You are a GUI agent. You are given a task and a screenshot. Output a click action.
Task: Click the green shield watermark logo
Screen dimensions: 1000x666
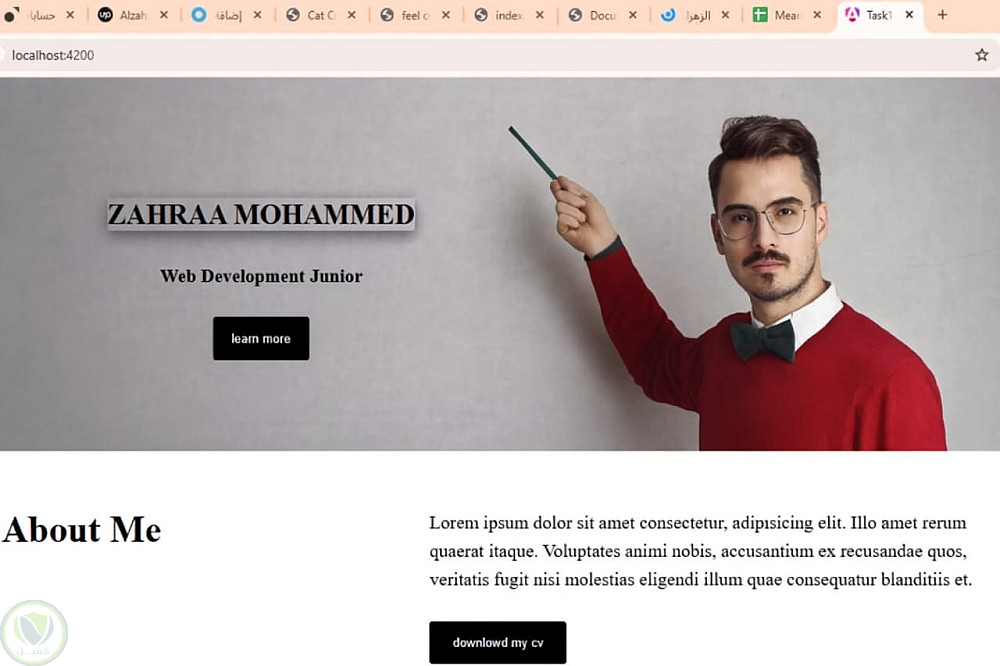point(34,632)
